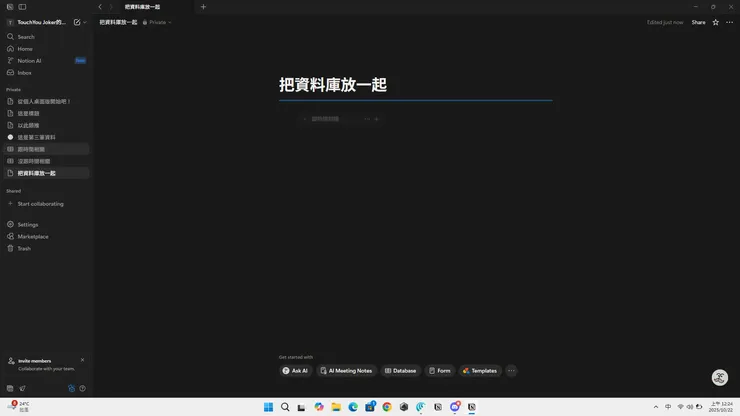Open Task View on the taskbar
Viewport: 740px width, 416px height.
tap(302, 407)
